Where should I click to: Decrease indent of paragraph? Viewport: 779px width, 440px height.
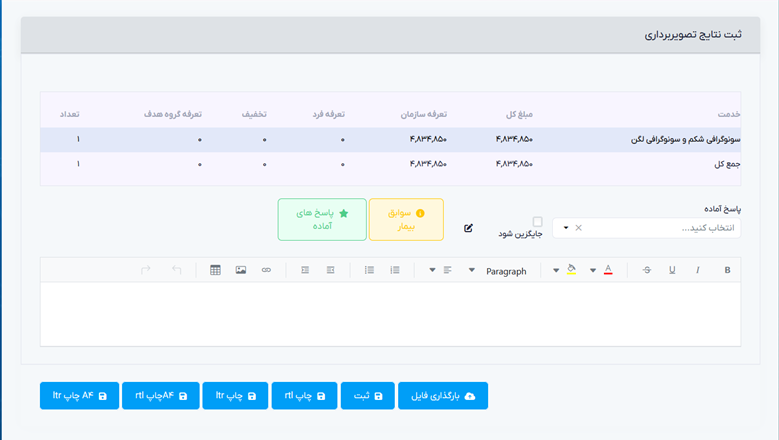[x=330, y=270]
